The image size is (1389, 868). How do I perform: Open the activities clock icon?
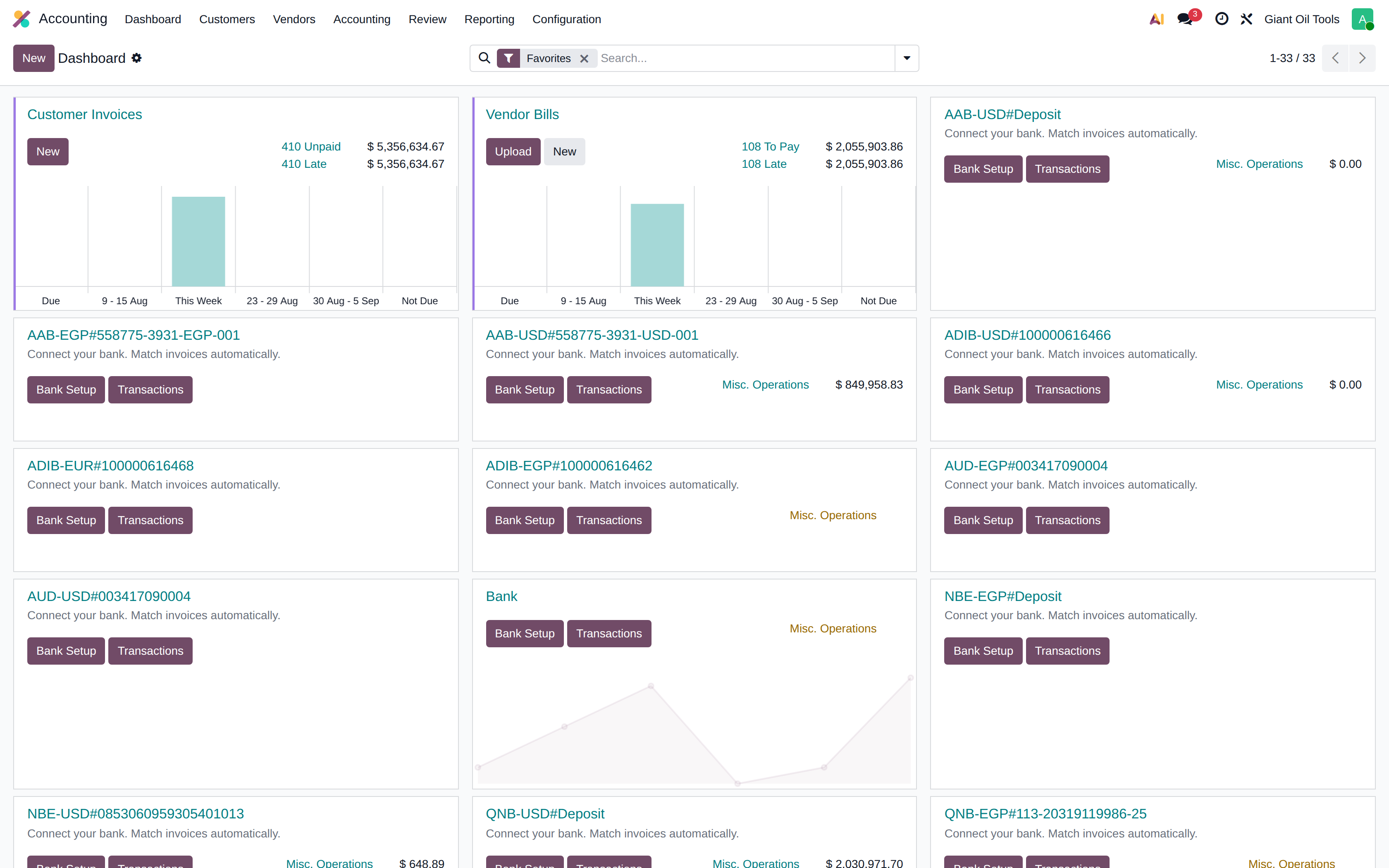pos(1222,19)
